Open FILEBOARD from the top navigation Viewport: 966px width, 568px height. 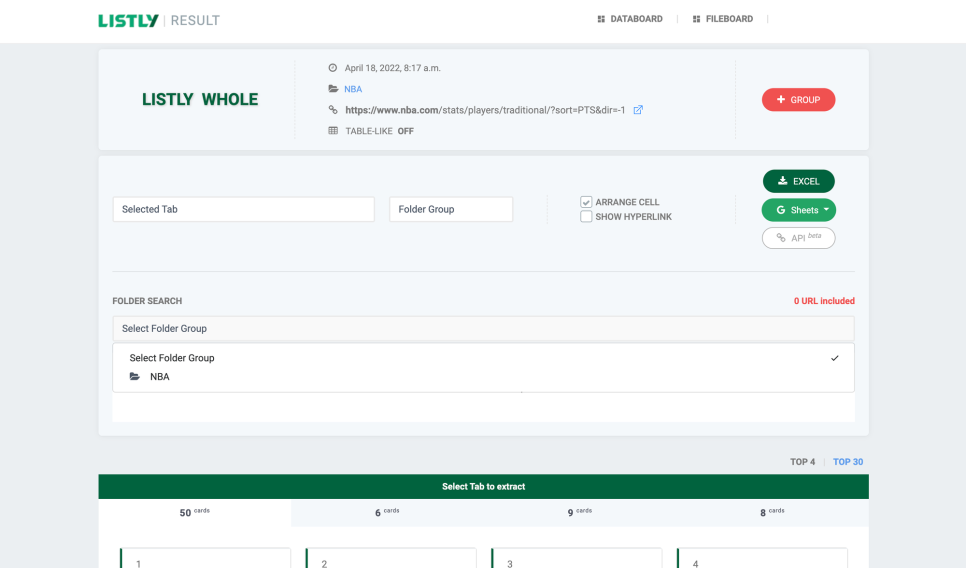[723, 19]
